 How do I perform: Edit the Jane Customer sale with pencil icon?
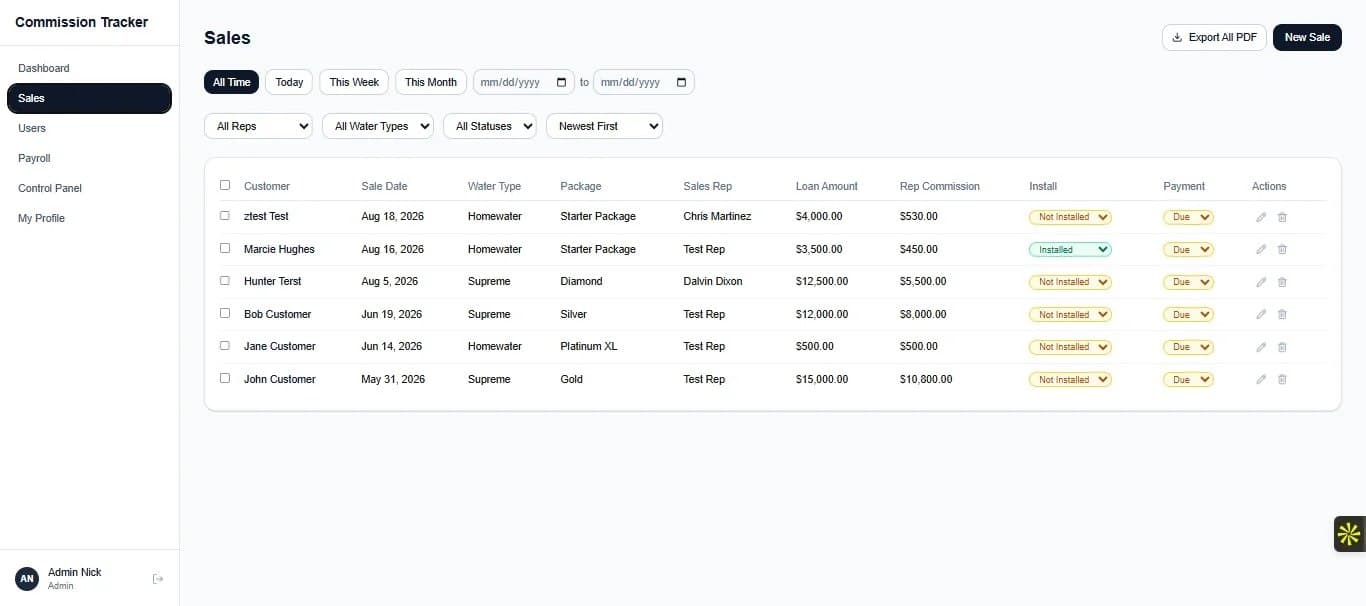pyautogui.click(x=1261, y=347)
